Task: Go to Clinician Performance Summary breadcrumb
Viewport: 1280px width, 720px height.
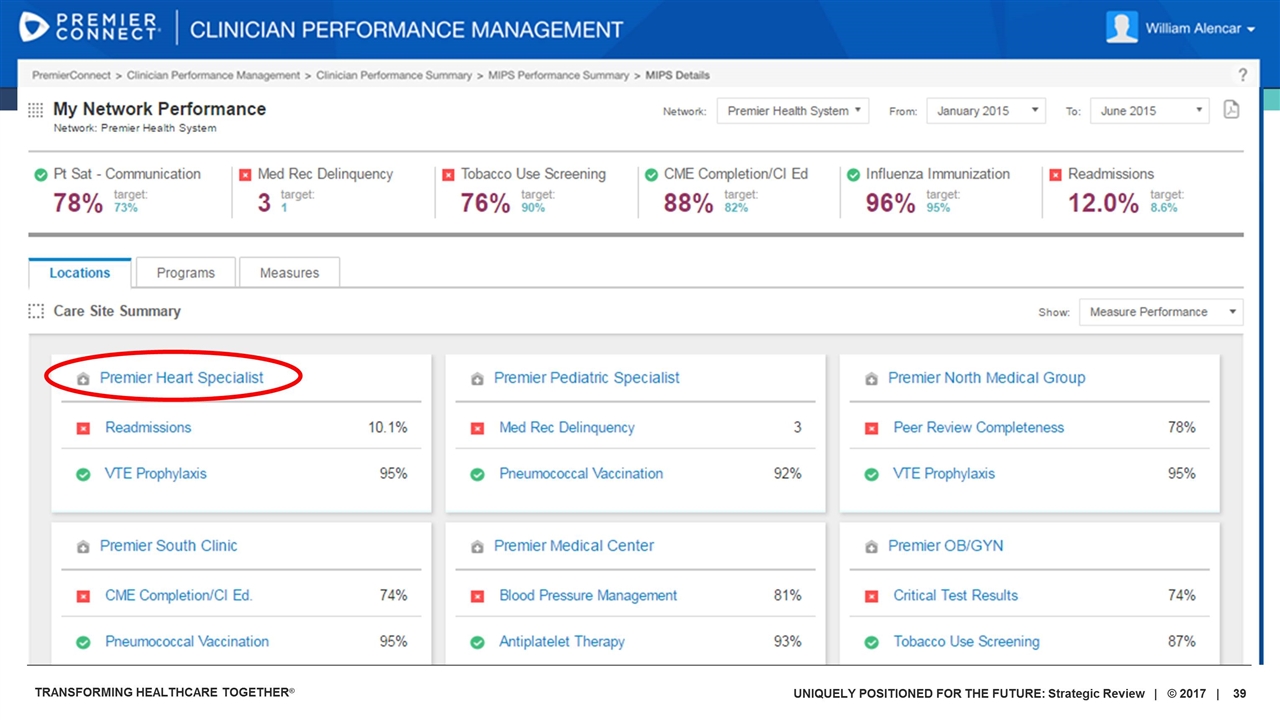Action: [394, 75]
